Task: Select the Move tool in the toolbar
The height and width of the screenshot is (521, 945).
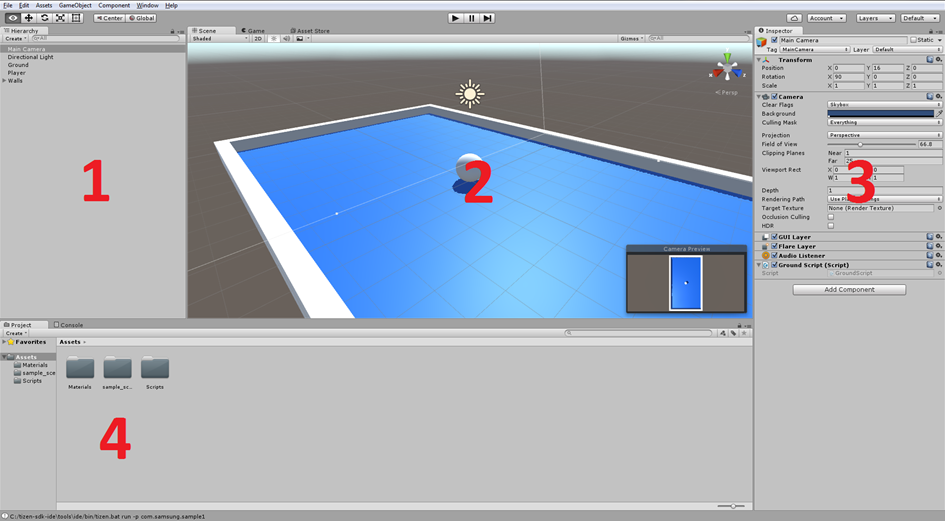Action: pos(28,18)
